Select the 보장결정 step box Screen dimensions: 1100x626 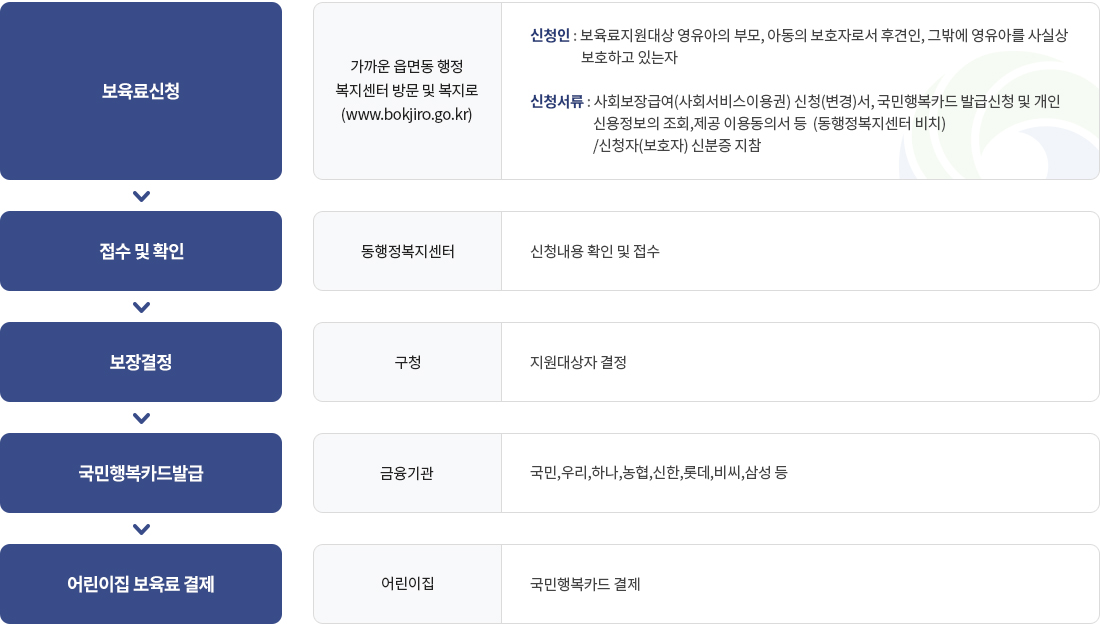coord(141,362)
